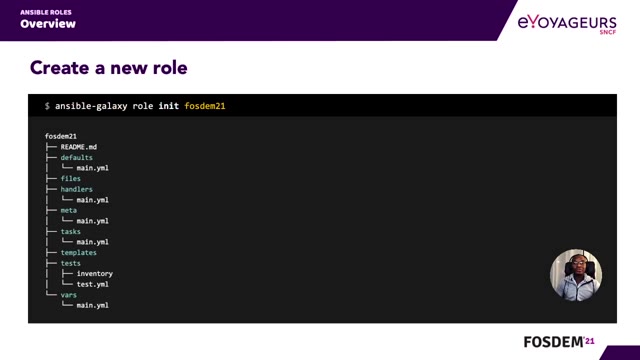The height and width of the screenshot is (360, 640).
Task: Click the 'ANSIBLE ROLES' header text
Action: (x=46, y=12)
